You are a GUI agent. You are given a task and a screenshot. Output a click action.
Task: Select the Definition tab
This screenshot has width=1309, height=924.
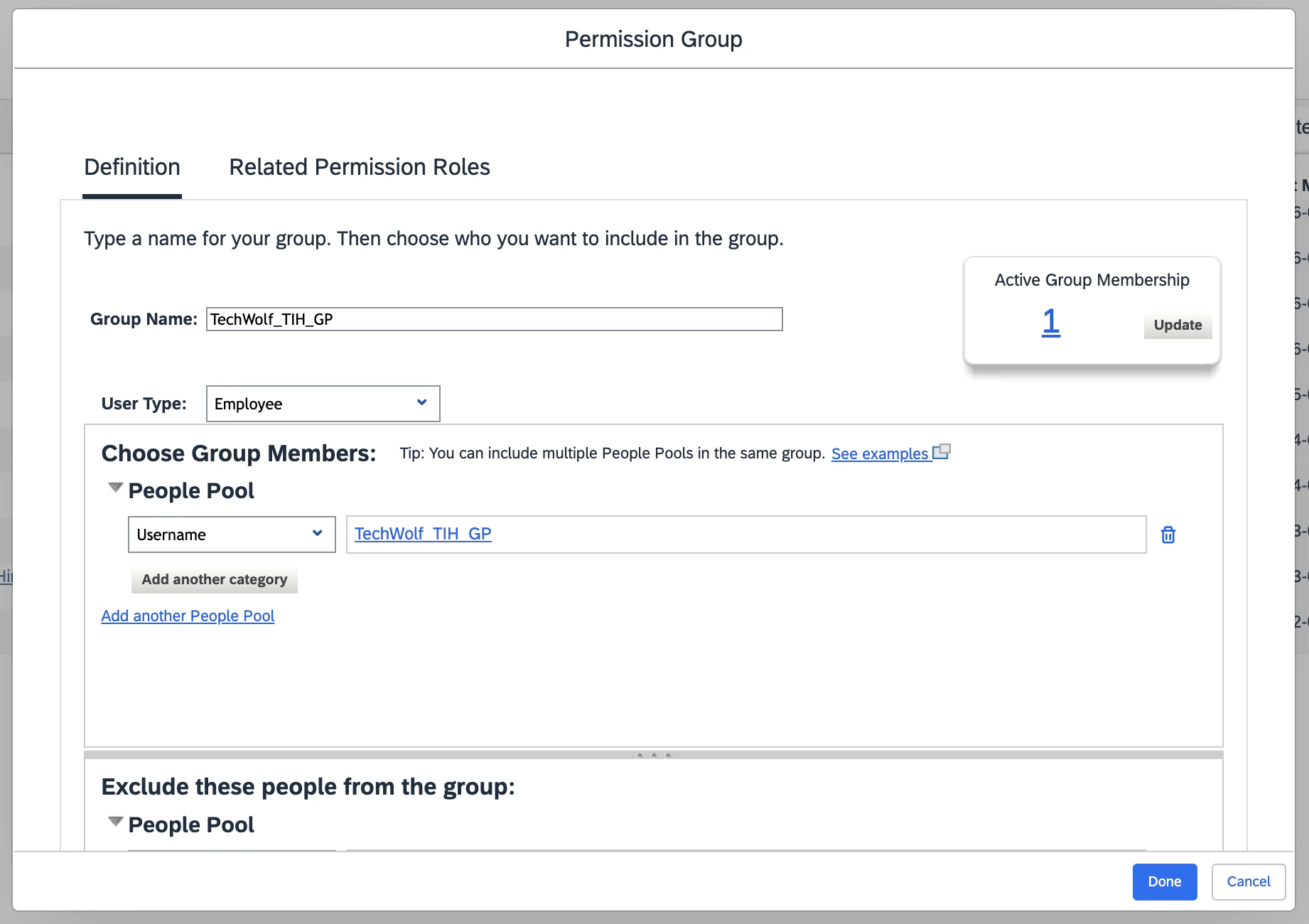coord(131,167)
